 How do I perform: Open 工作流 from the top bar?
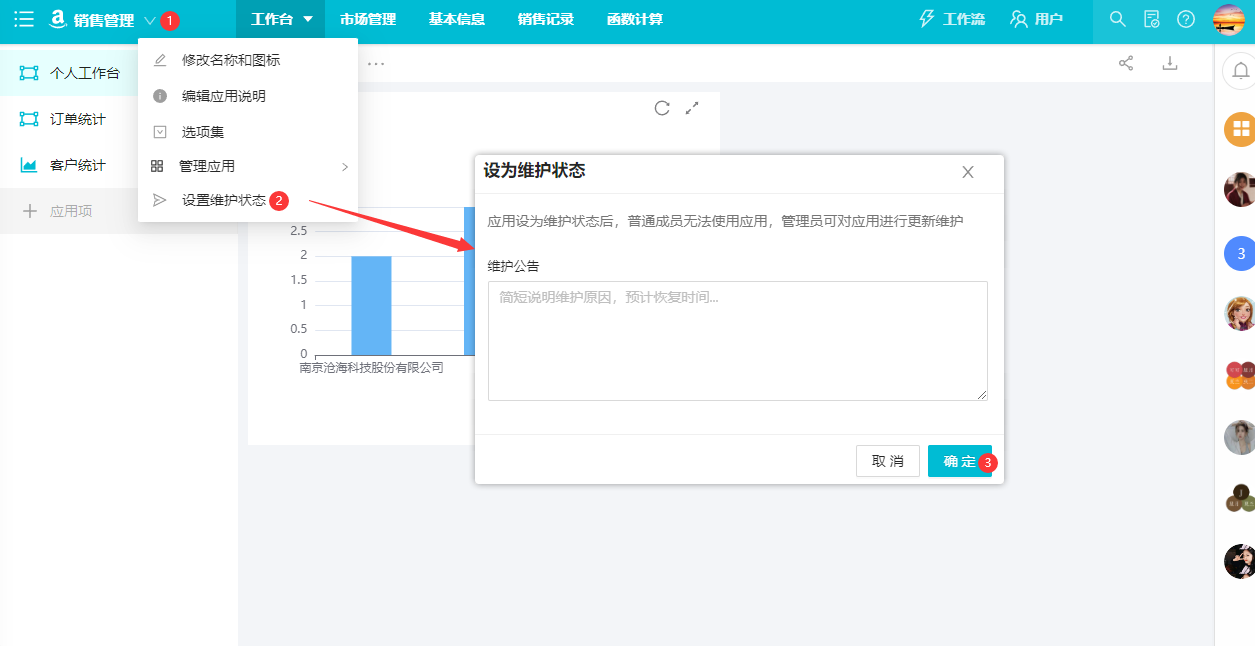coord(950,19)
